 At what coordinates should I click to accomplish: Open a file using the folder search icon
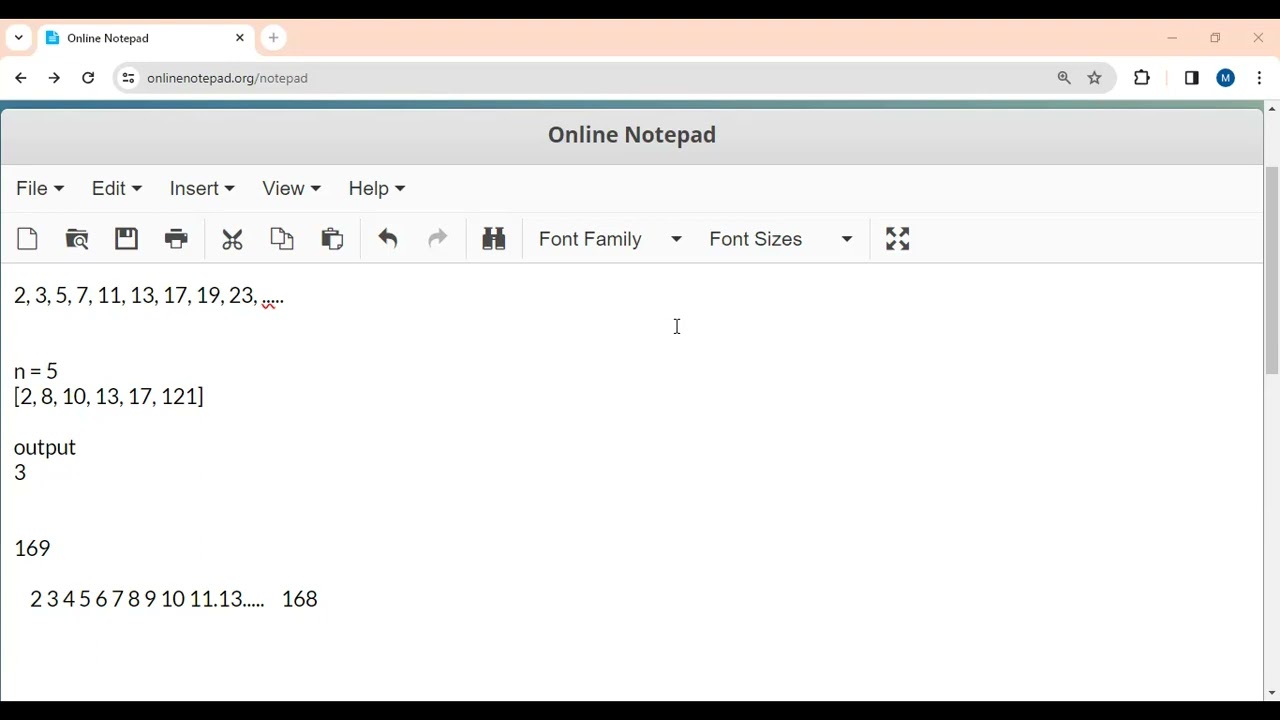77,239
